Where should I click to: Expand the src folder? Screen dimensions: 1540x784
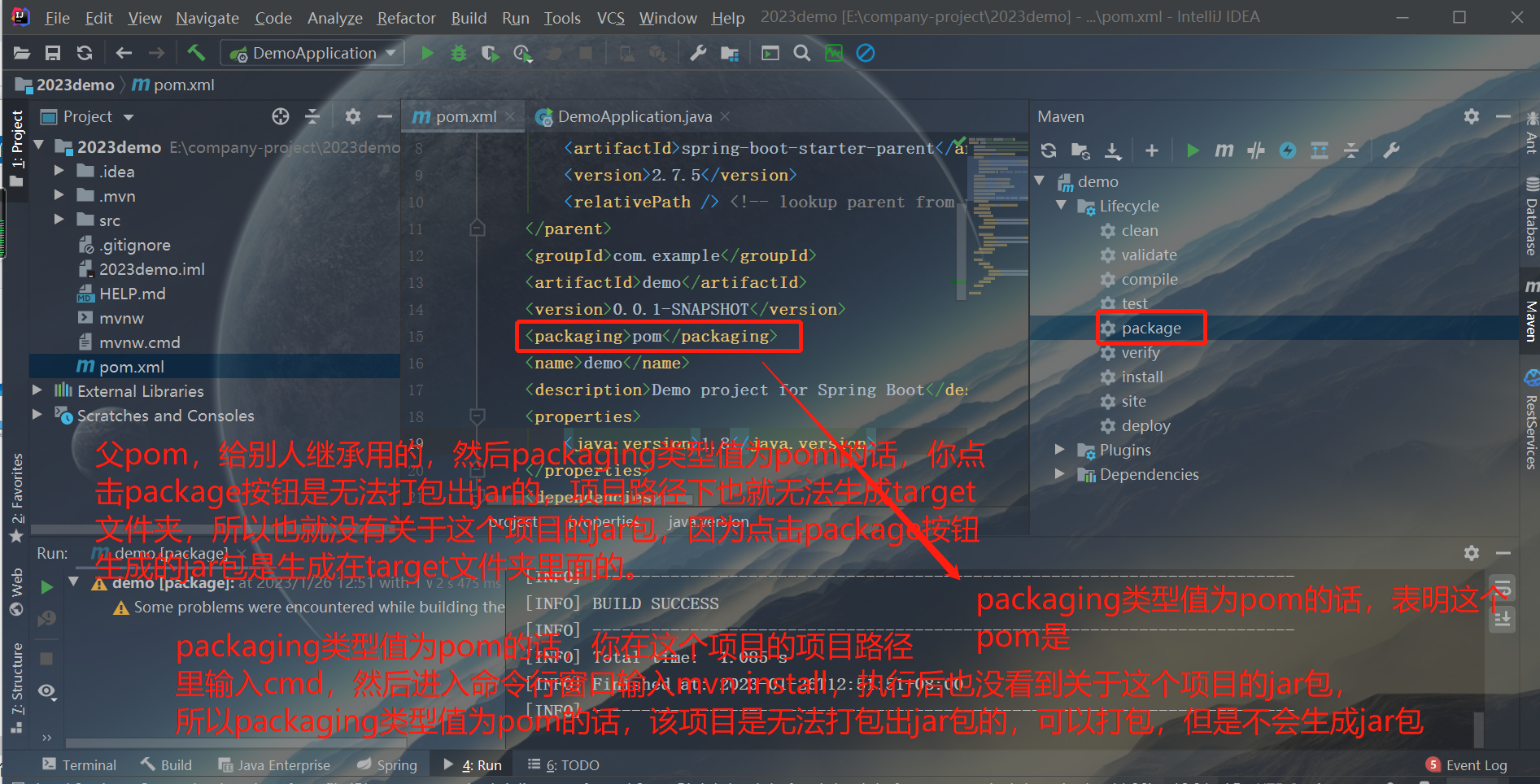(x=59, y=220)
